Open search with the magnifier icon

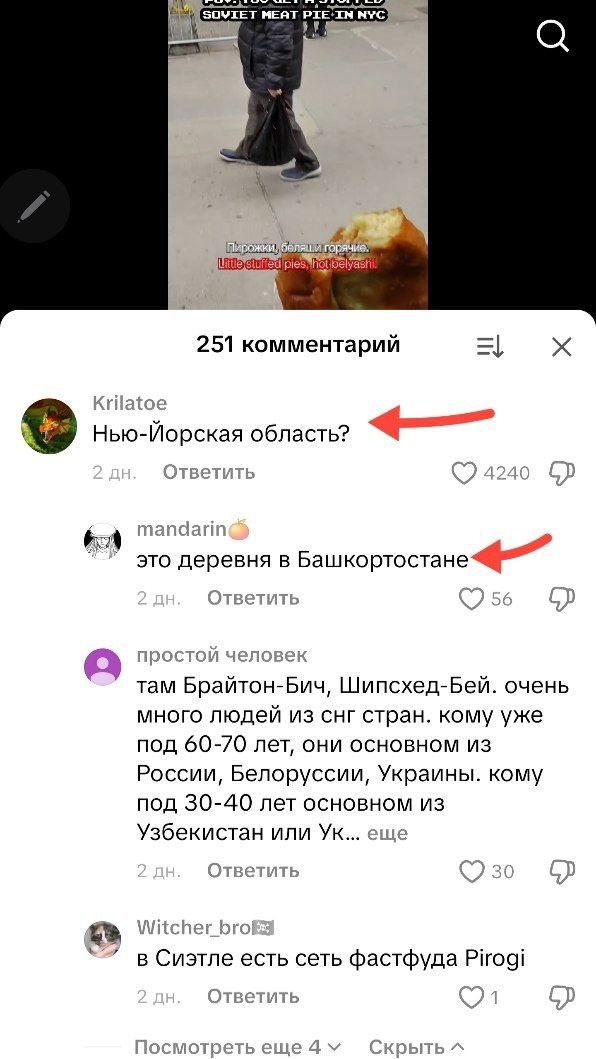point(553,35)
